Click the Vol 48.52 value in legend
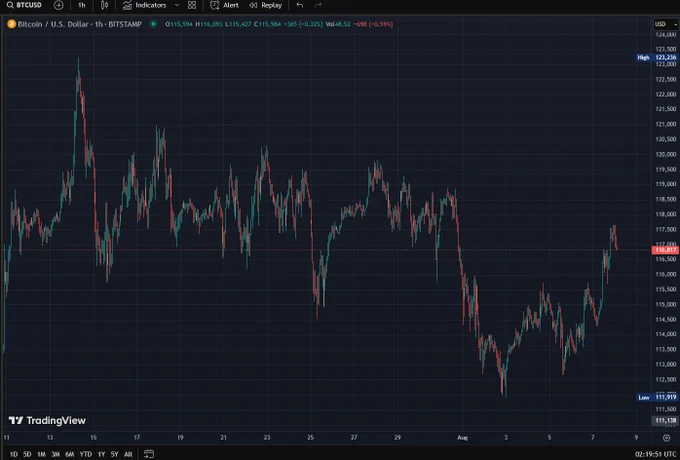 tap(337, 24)
